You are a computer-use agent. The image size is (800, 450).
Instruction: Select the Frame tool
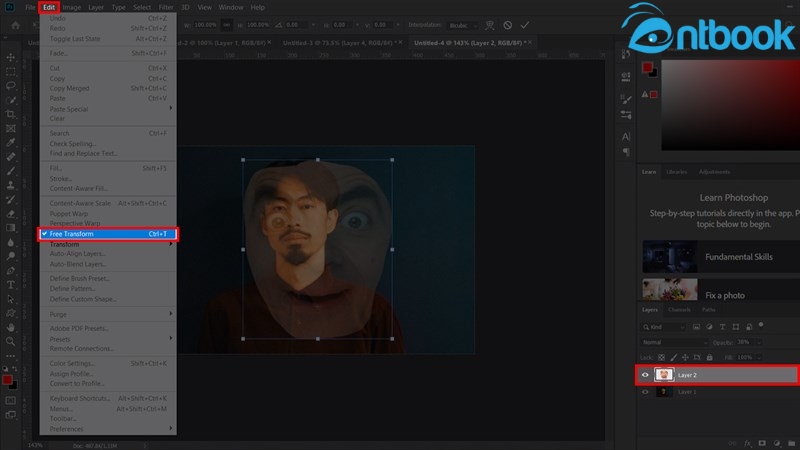pyautogui.click(x=11, y=129)
